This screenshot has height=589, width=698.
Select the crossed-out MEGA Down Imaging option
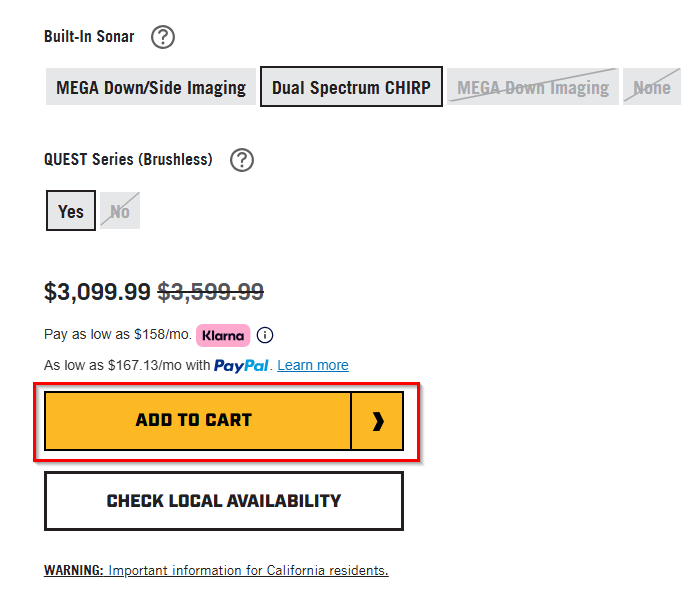click(x=533, y=87)
